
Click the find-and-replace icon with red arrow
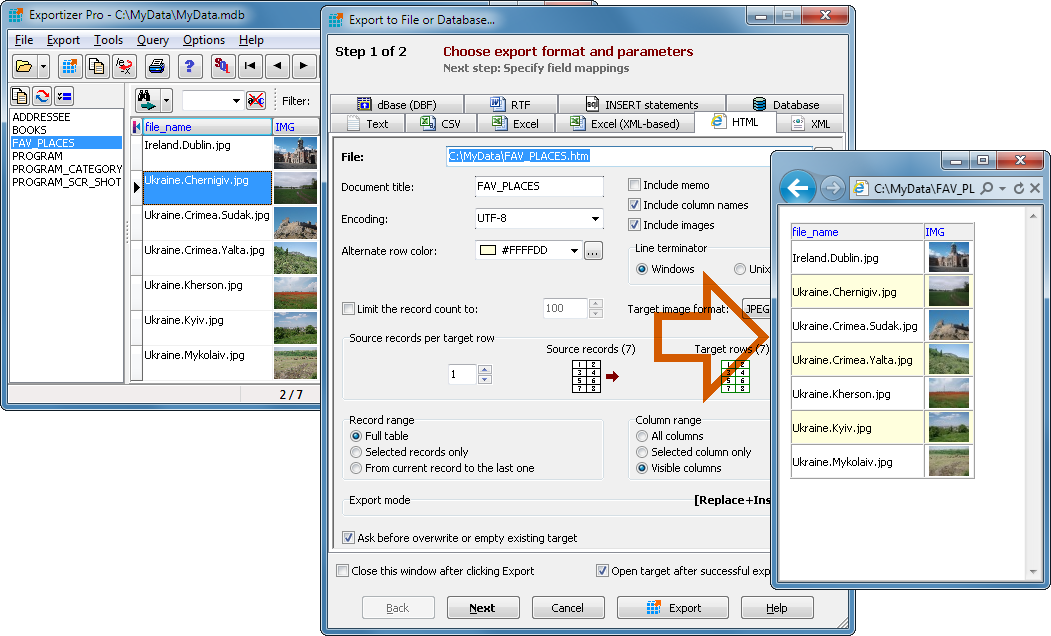(124, 66)
